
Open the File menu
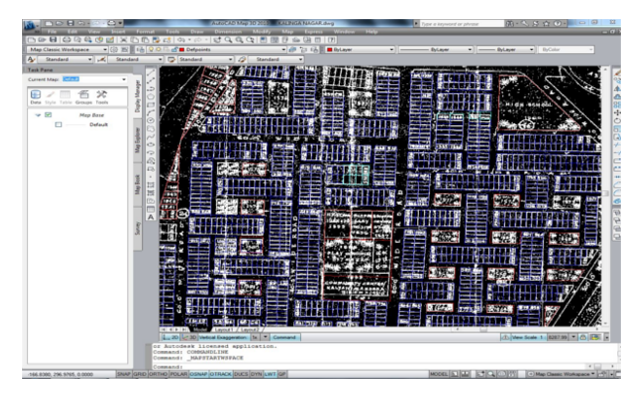point(52,31)
